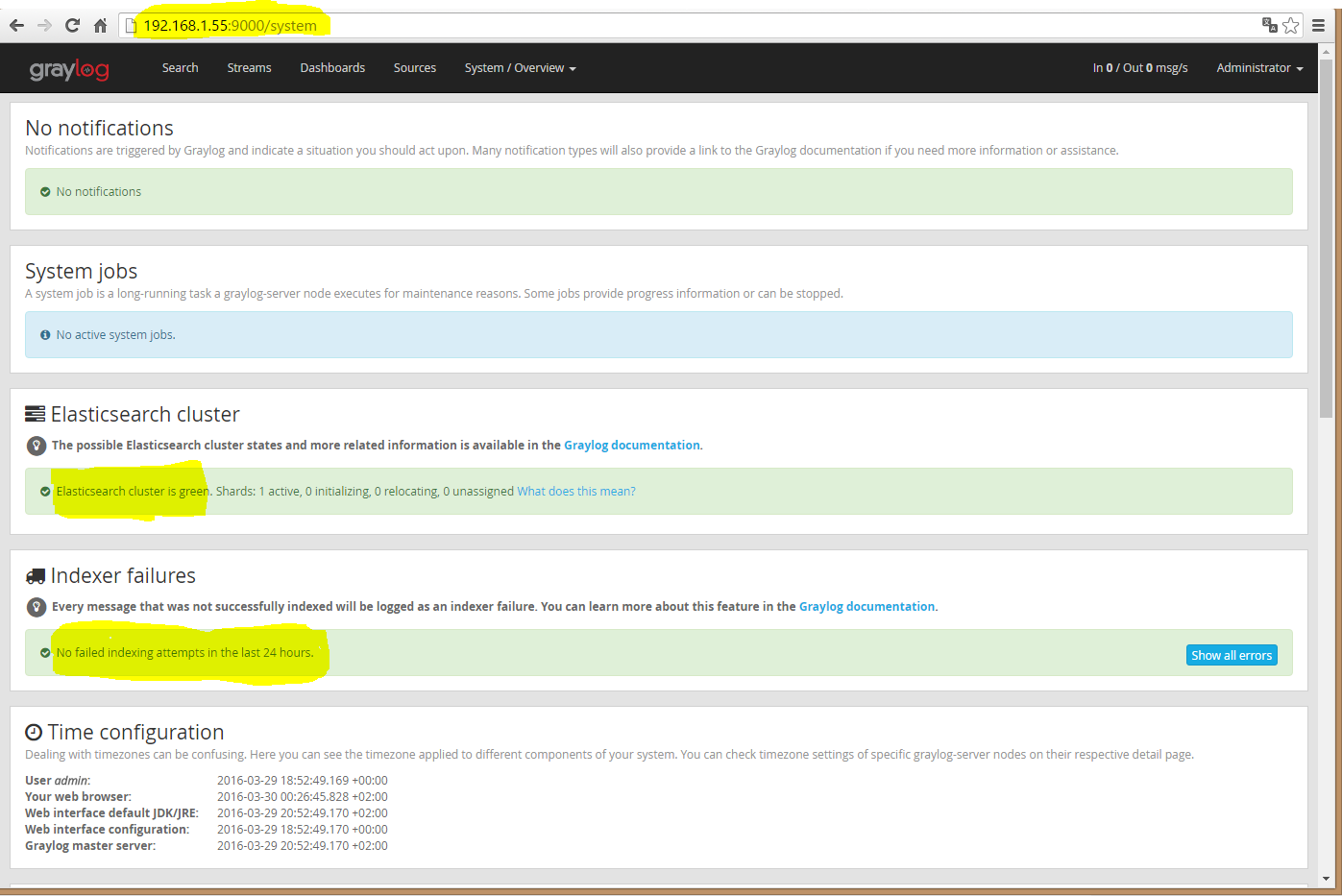Click the Graylog logo
This screenshot has height=896, width=1342.
(69, 69)
